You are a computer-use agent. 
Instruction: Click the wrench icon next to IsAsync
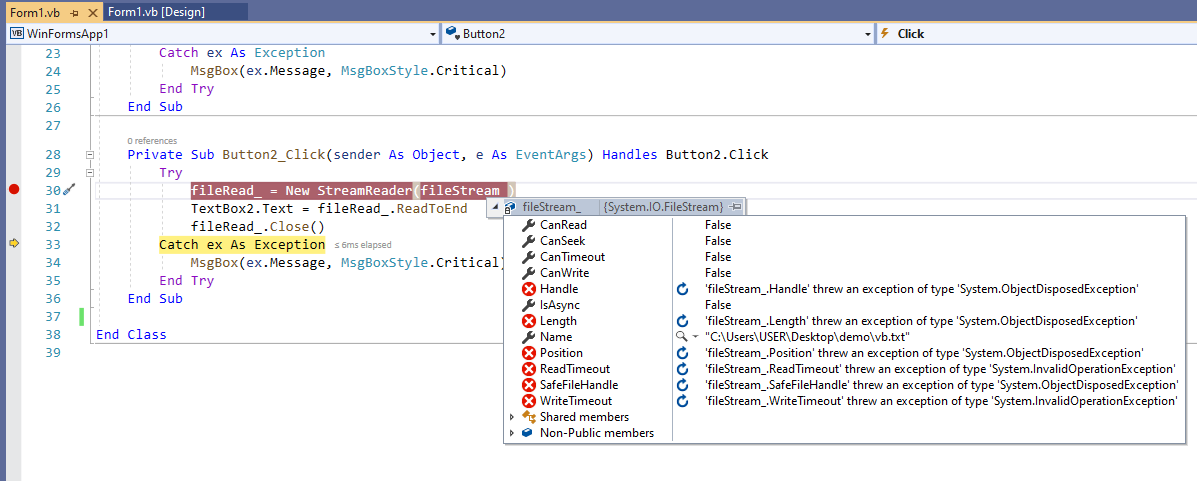tap(528, 305)
